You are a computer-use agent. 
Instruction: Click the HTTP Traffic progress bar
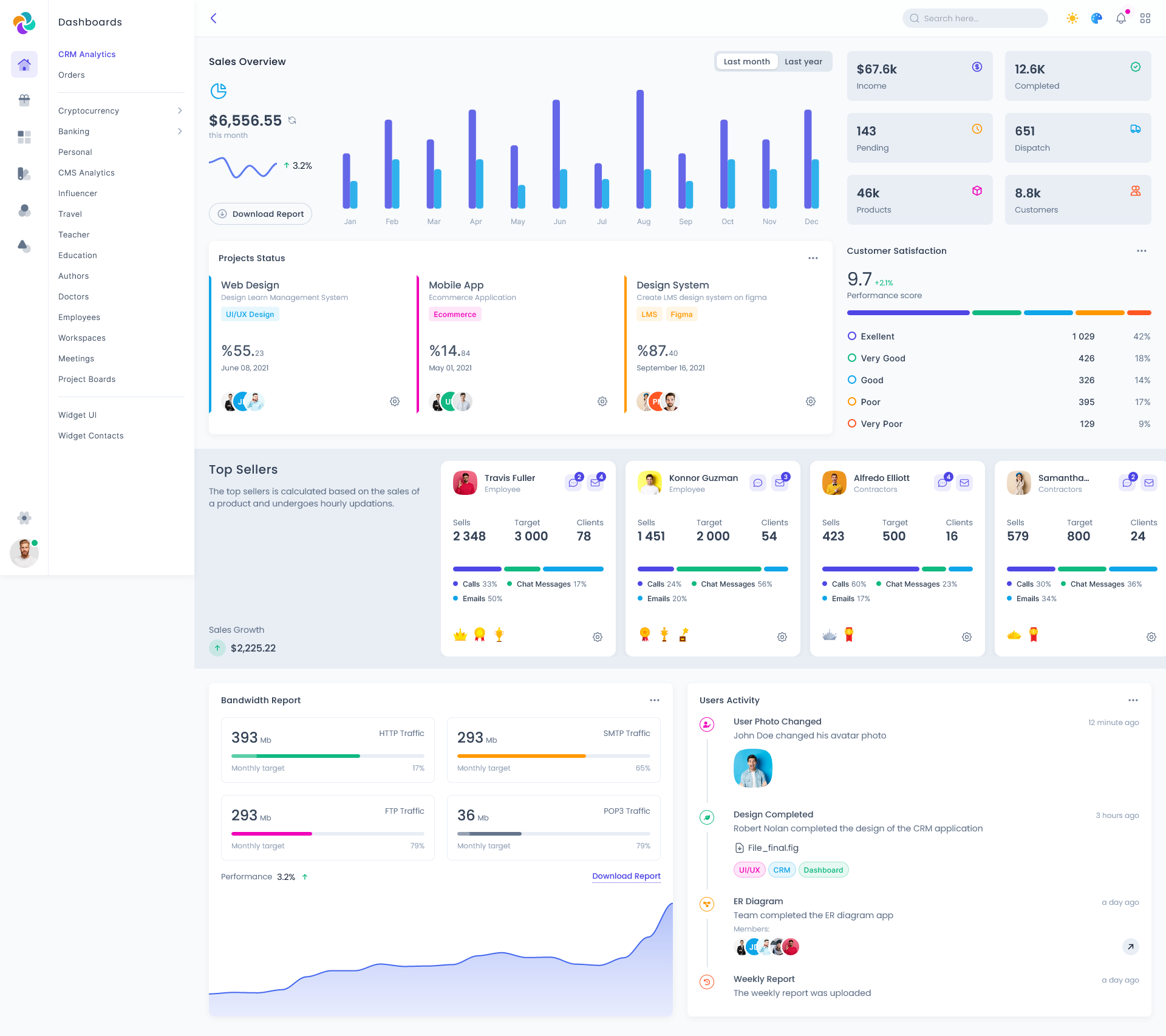pyautogui.click(x=327, y=756)
